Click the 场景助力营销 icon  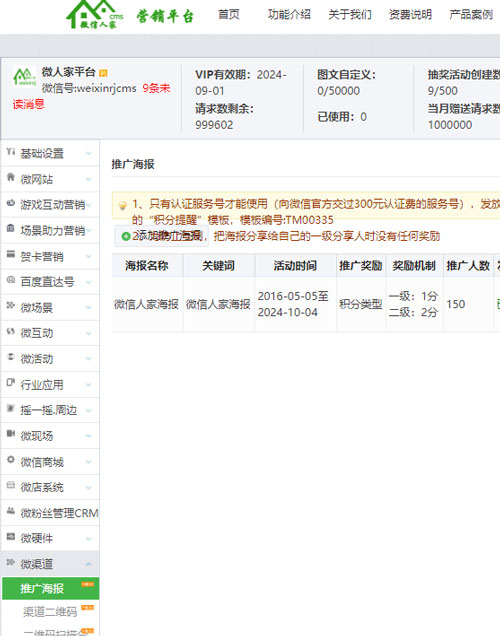tap(11, 228)
